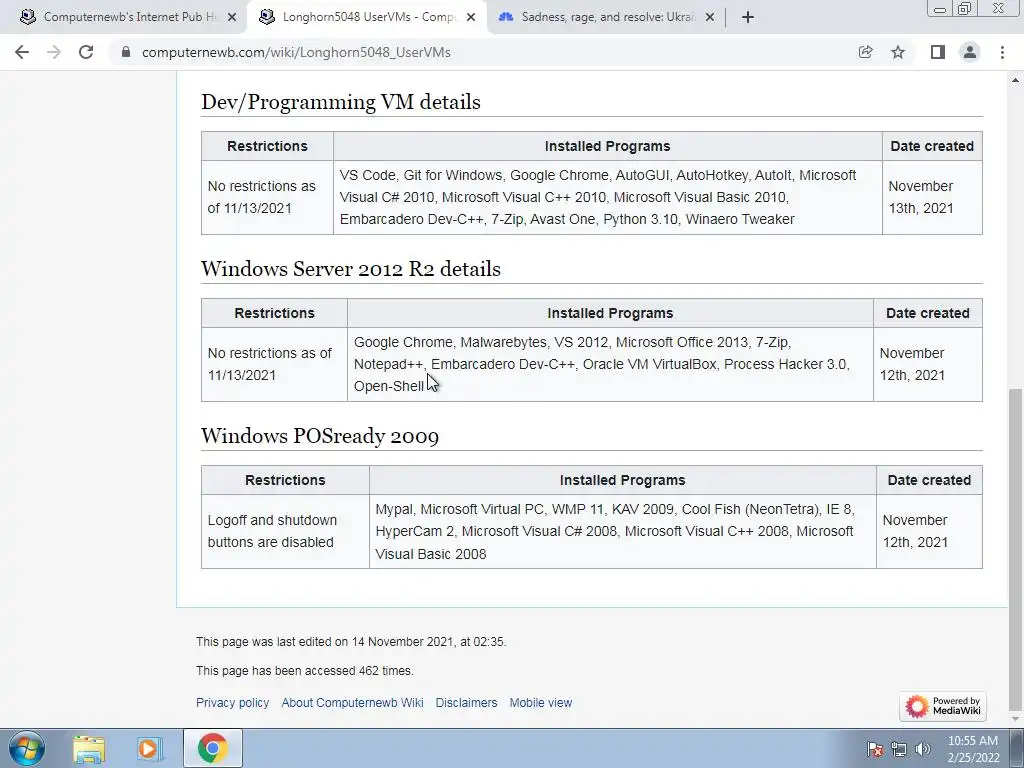
Task: Open Chrome's three-dot menu
Action: [1002, 52]
